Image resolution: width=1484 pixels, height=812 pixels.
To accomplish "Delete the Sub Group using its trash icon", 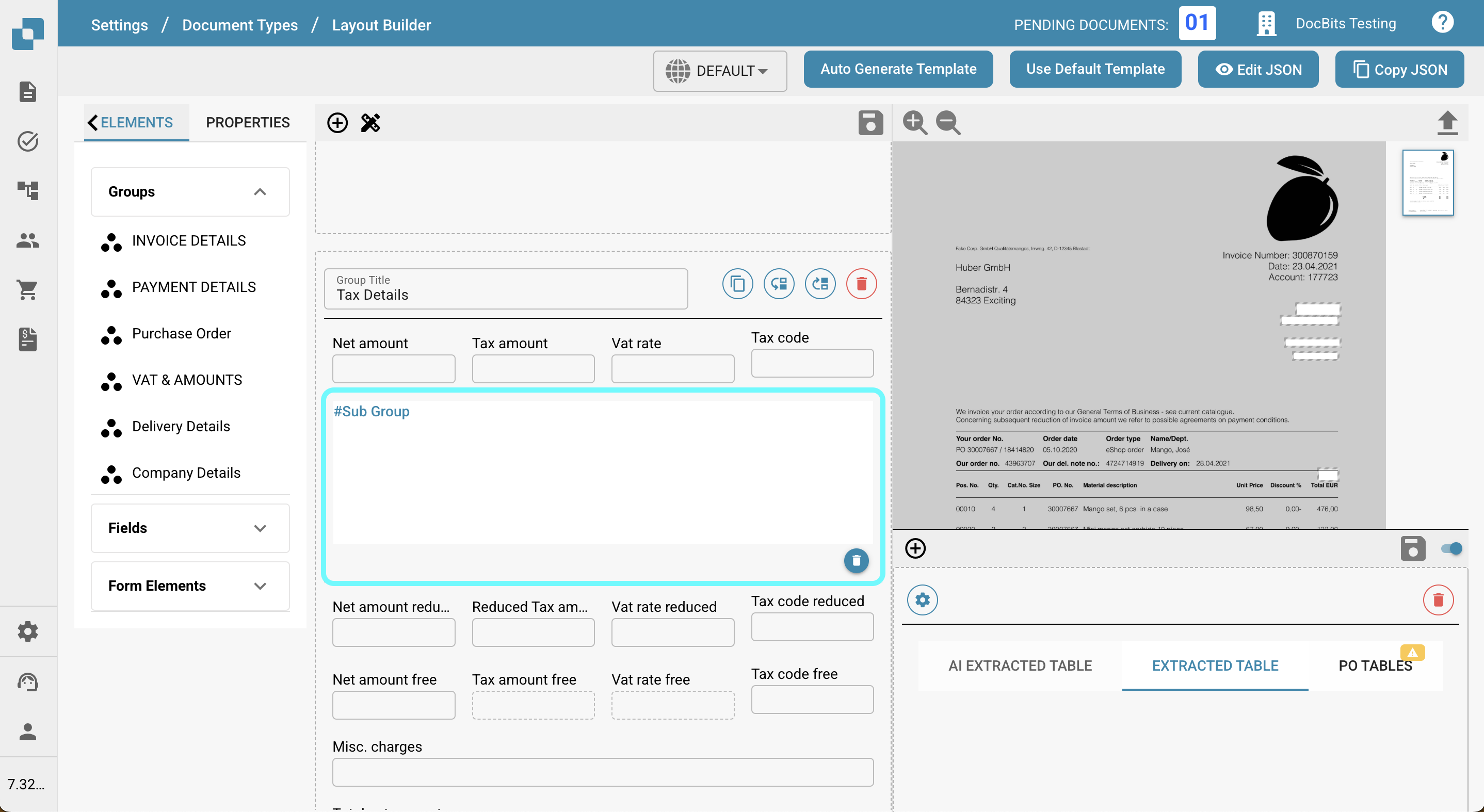I will point(856,560).
